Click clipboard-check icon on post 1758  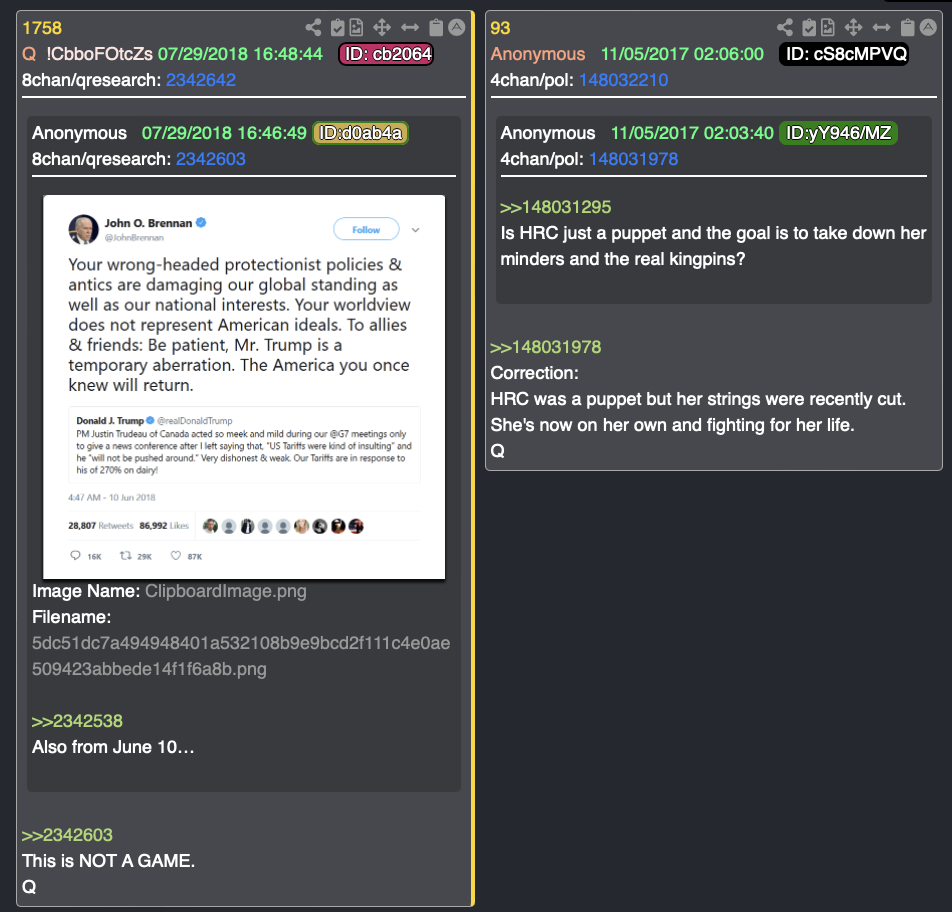coord(337,27)
